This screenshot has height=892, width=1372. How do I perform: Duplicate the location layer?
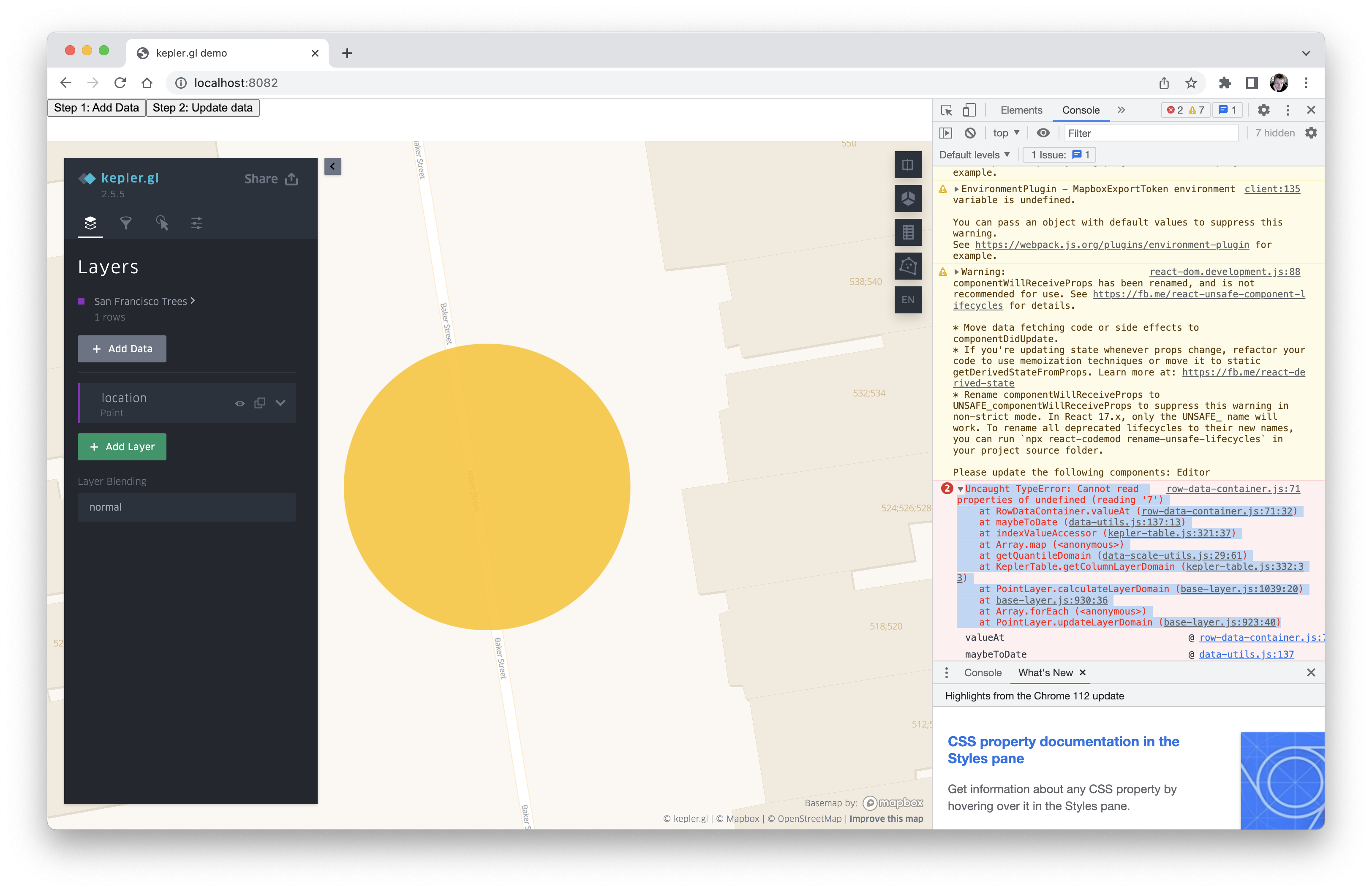(259, 403)
